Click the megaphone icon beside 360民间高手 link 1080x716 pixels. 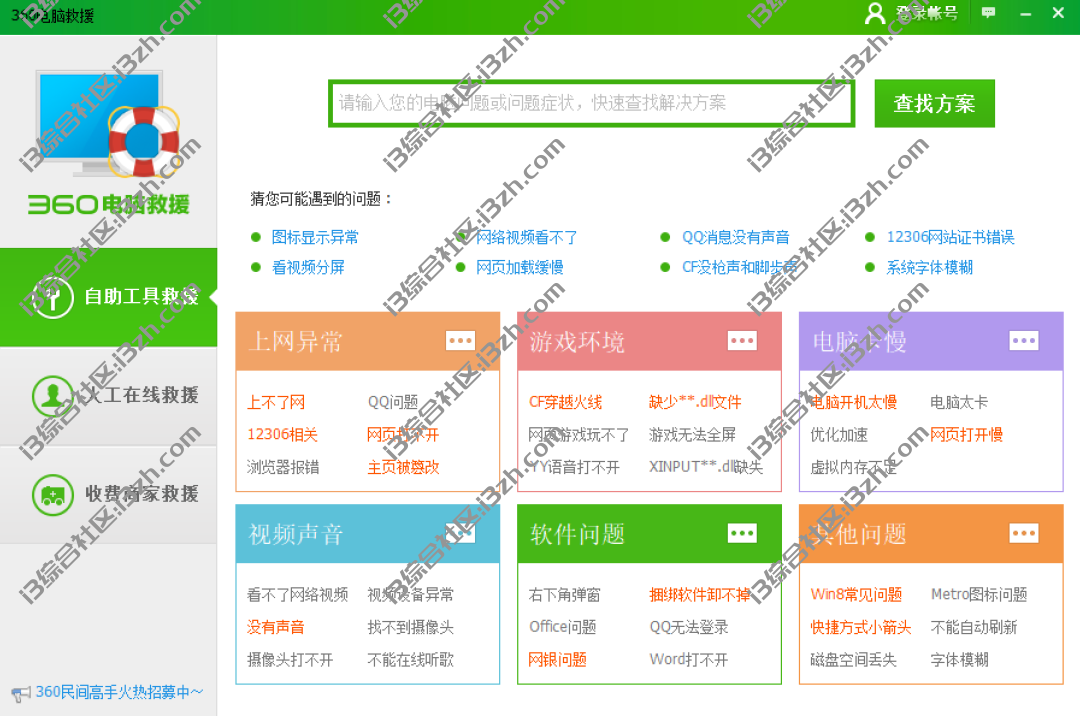[x=21, y=693]
